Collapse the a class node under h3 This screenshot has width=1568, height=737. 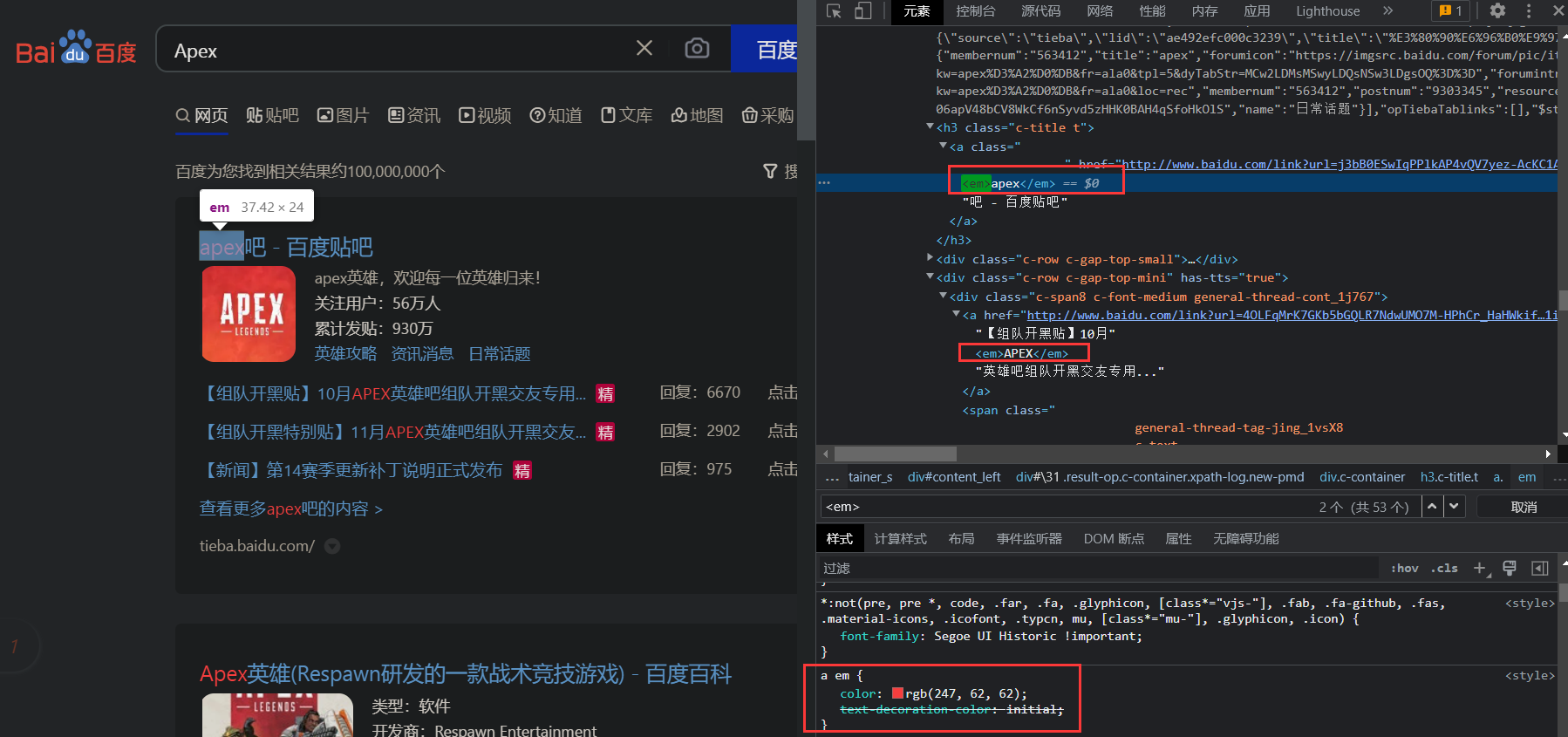click(x=943, y=147)
